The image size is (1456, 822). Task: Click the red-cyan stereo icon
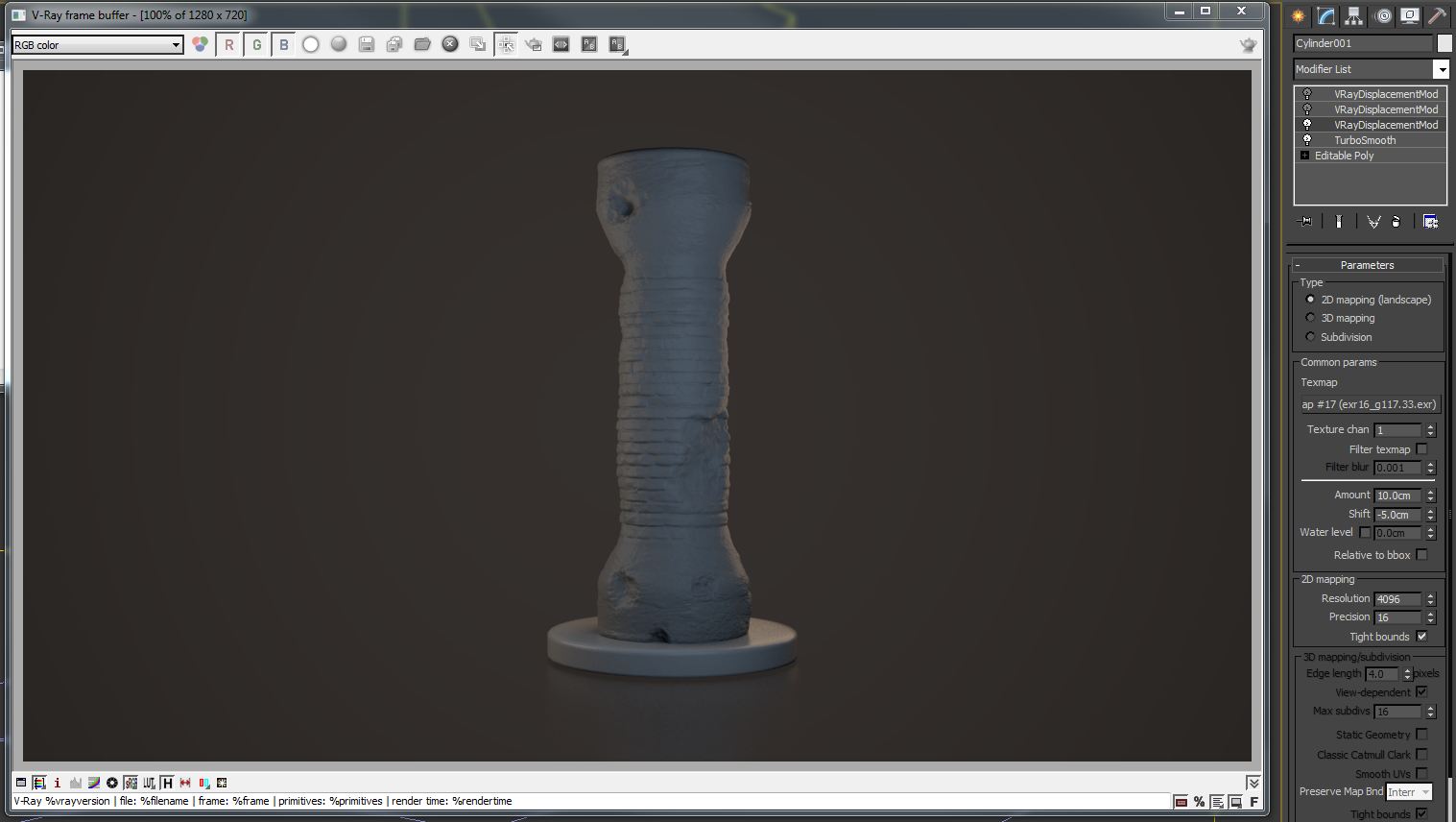(x=203, y=783)
